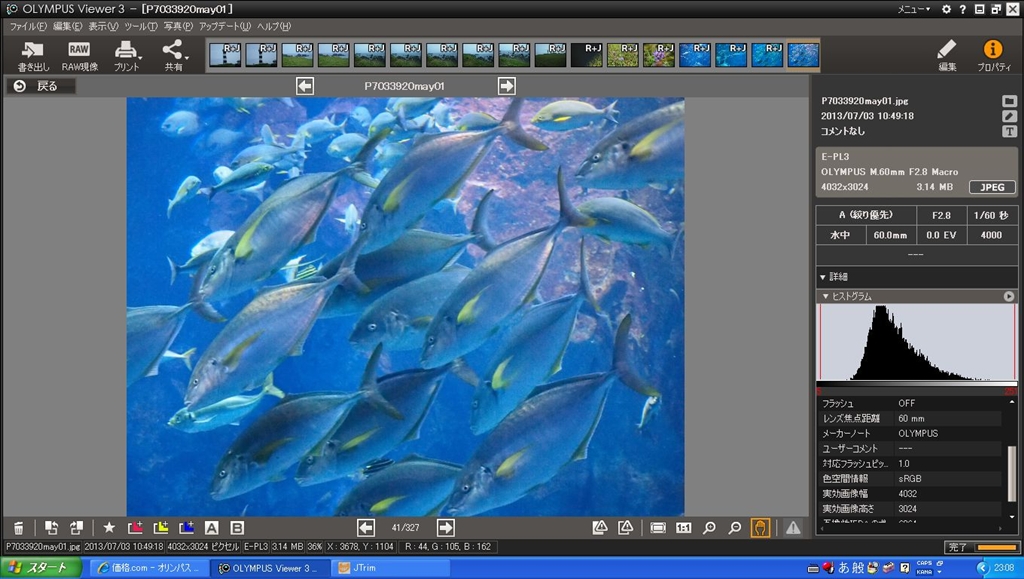
Task: Collapse the 詳細 details section
Action: [x=833, y=276]
